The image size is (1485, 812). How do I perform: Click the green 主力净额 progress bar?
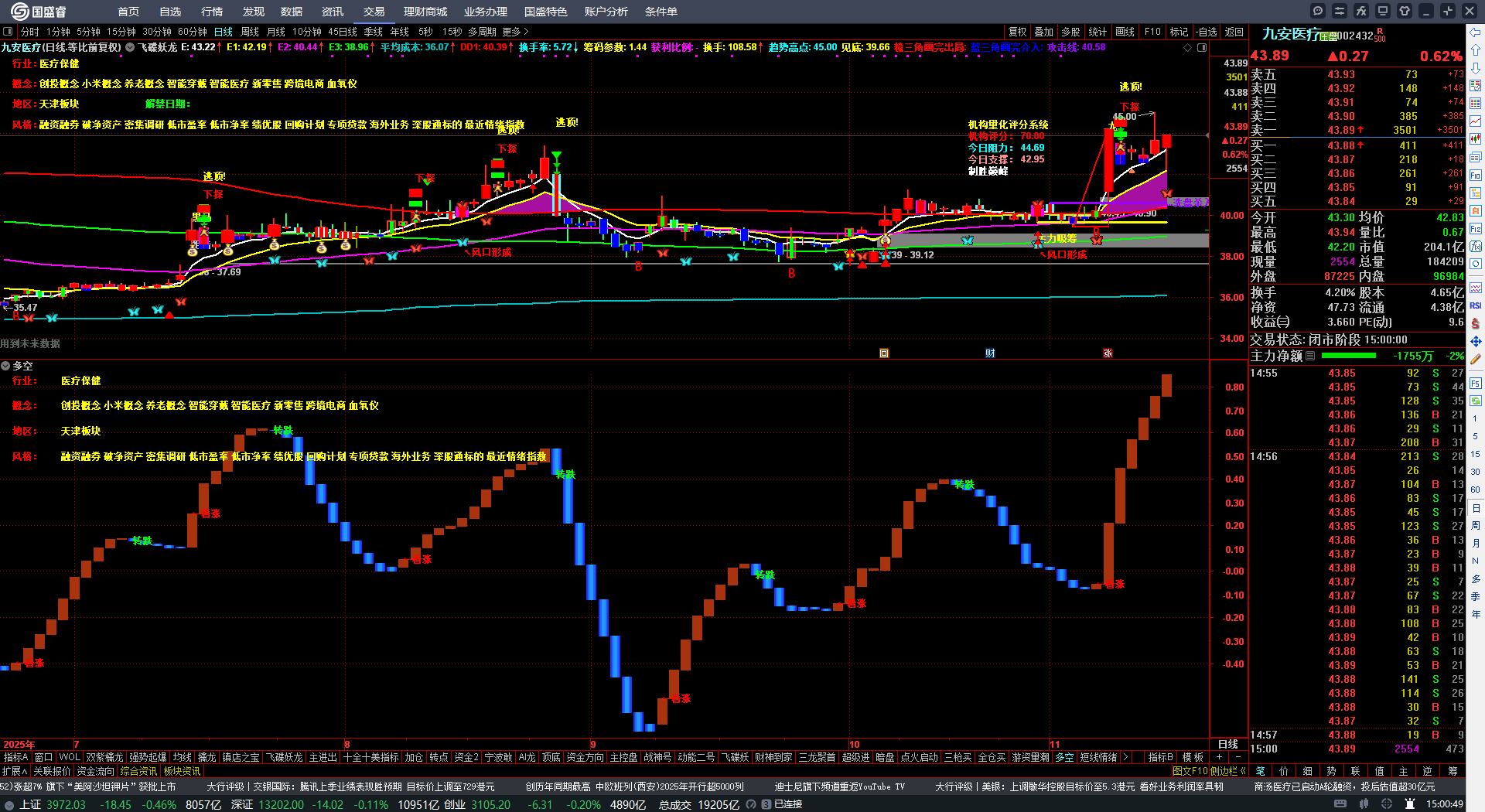(1349, 356)
